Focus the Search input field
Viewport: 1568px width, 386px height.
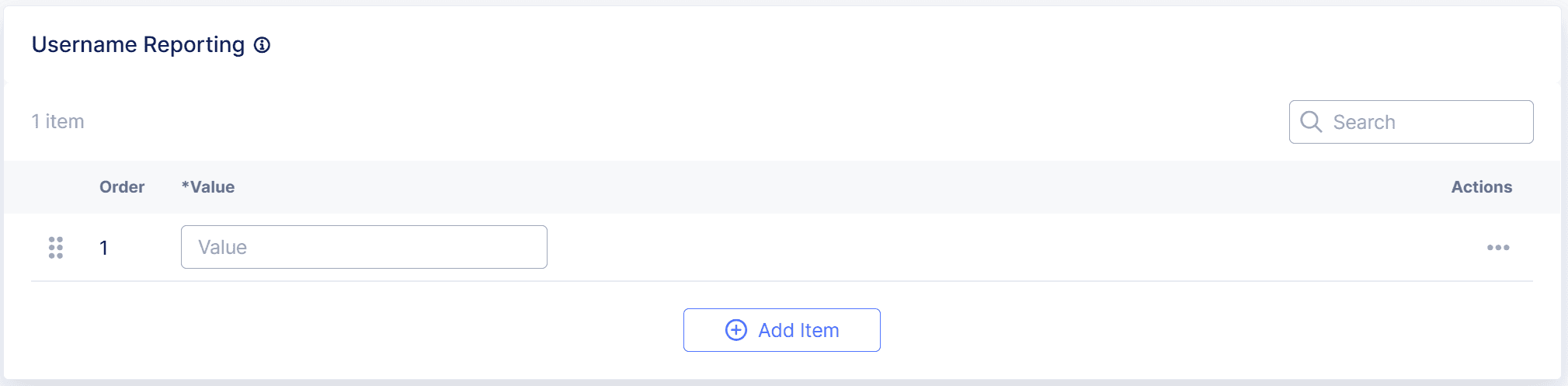1429,122
